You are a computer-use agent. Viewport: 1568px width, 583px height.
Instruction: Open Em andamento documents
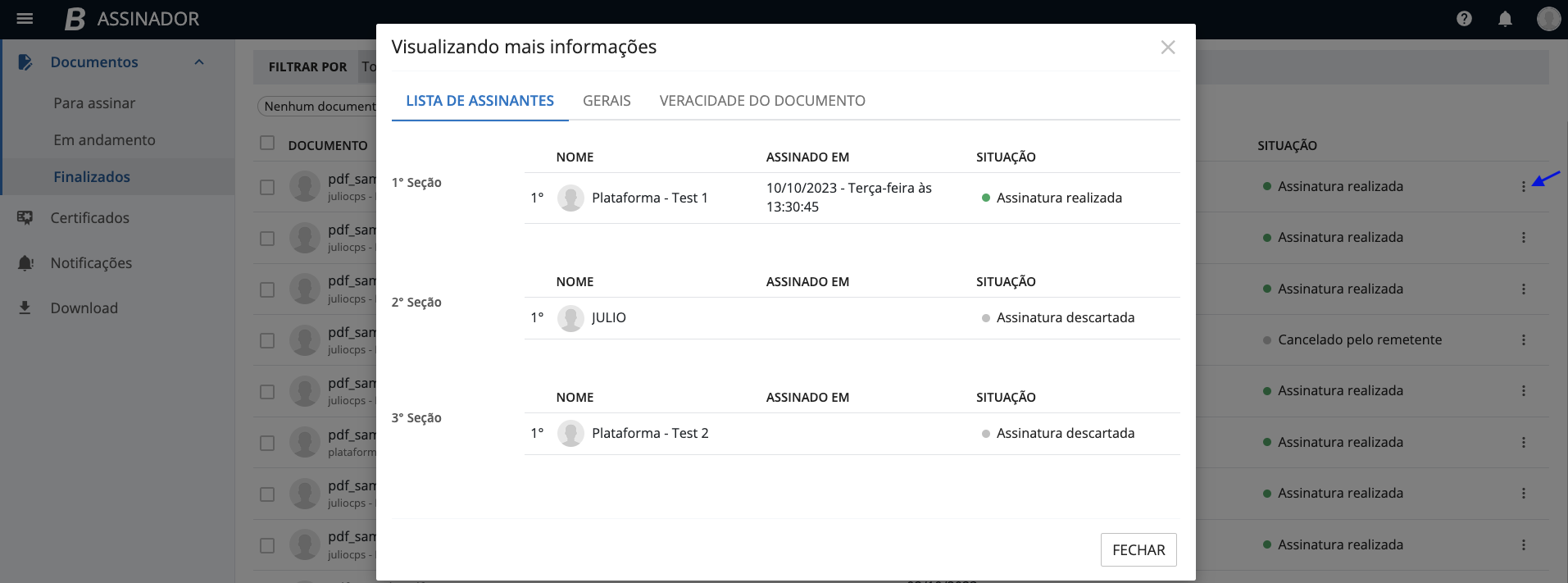(104, 140)
